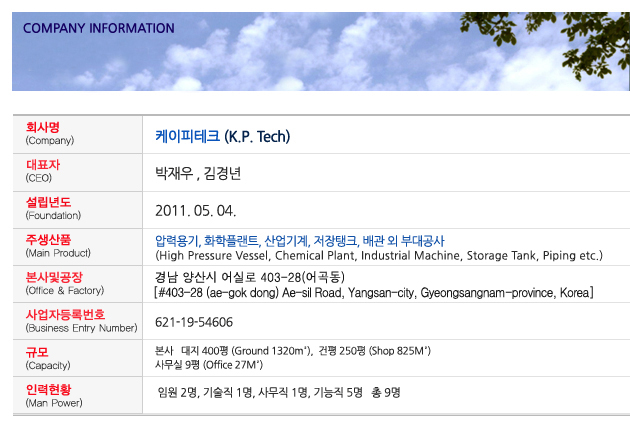630x437 pixels.
Task: Select the 사업자등록번호 (Business Entry Number) label
Action: 82,321
